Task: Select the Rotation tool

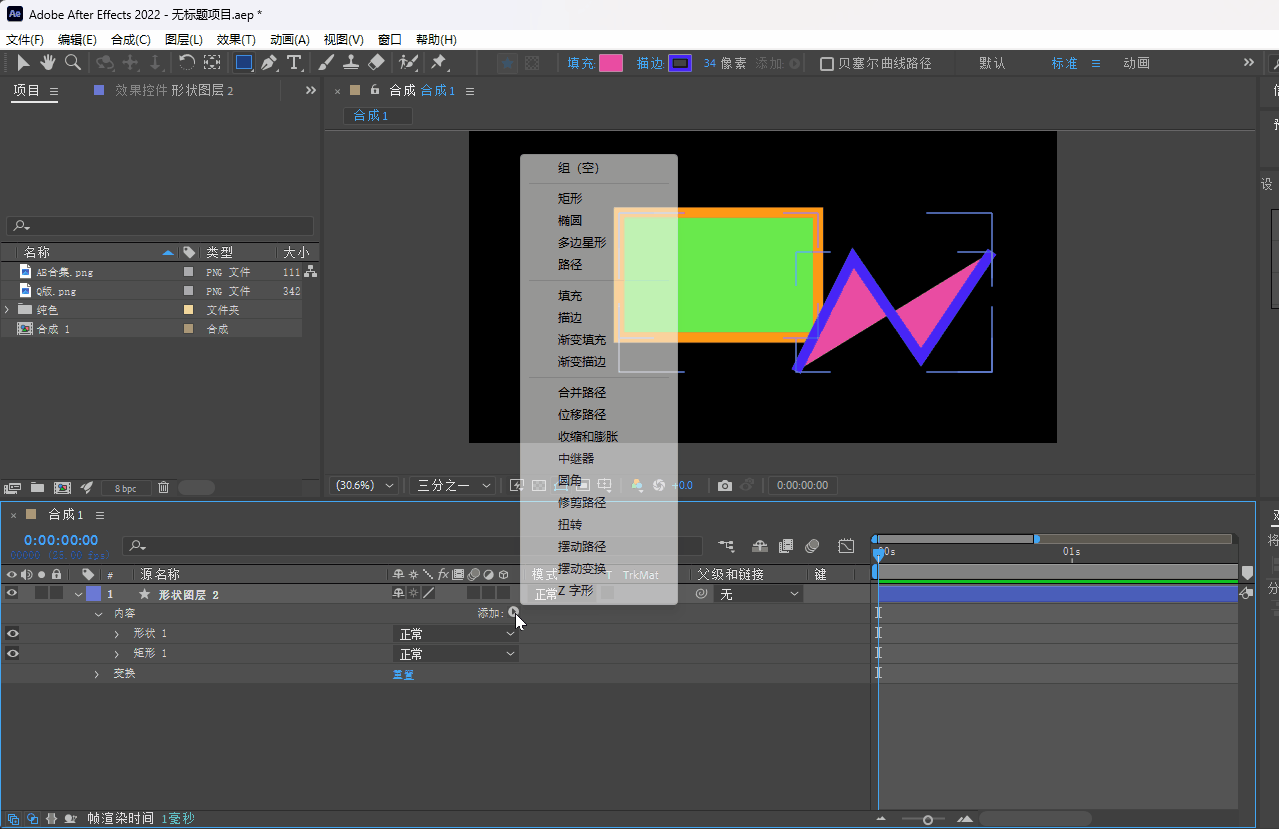Action: (187, 63)
